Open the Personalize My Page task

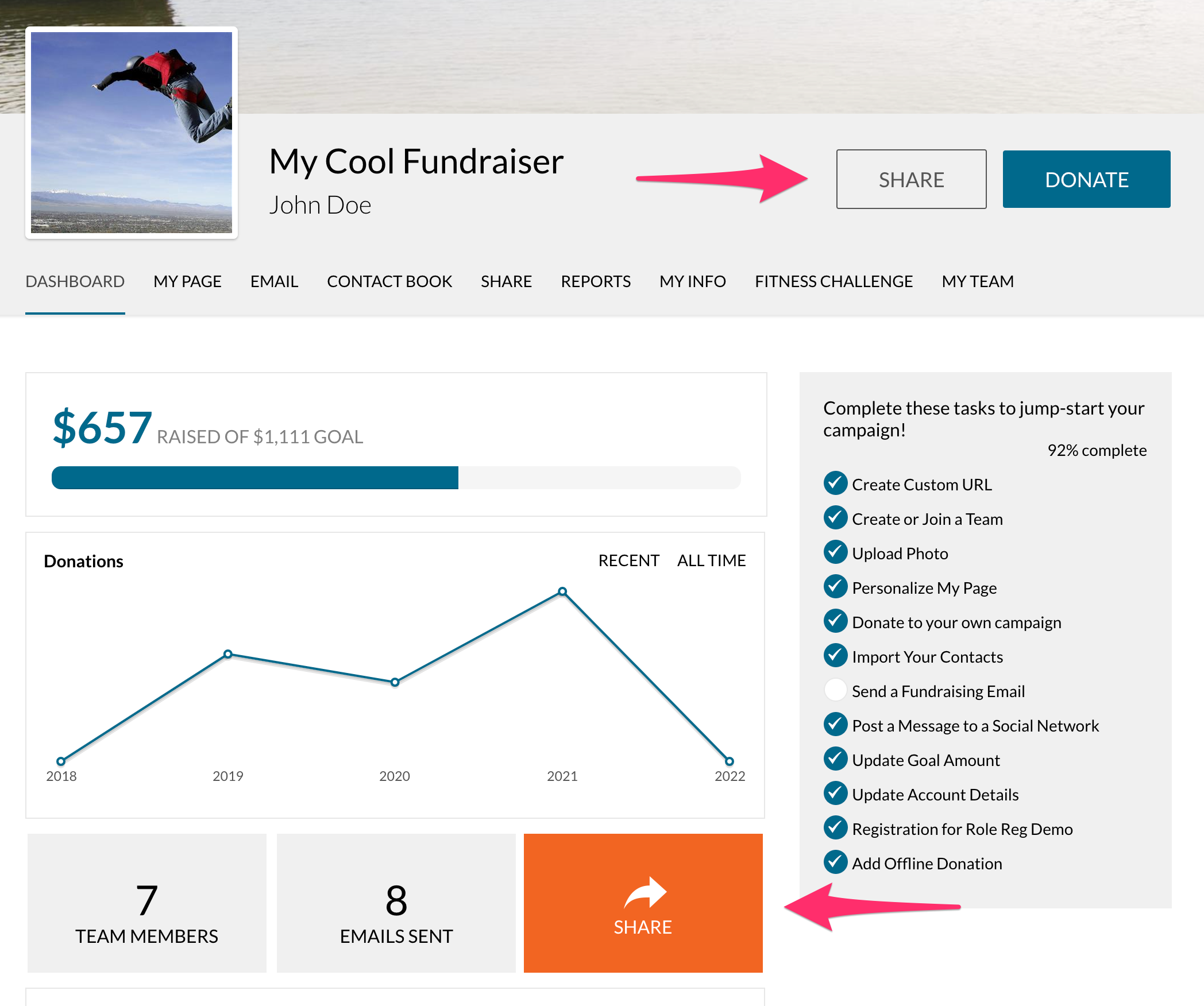point(924,588)
